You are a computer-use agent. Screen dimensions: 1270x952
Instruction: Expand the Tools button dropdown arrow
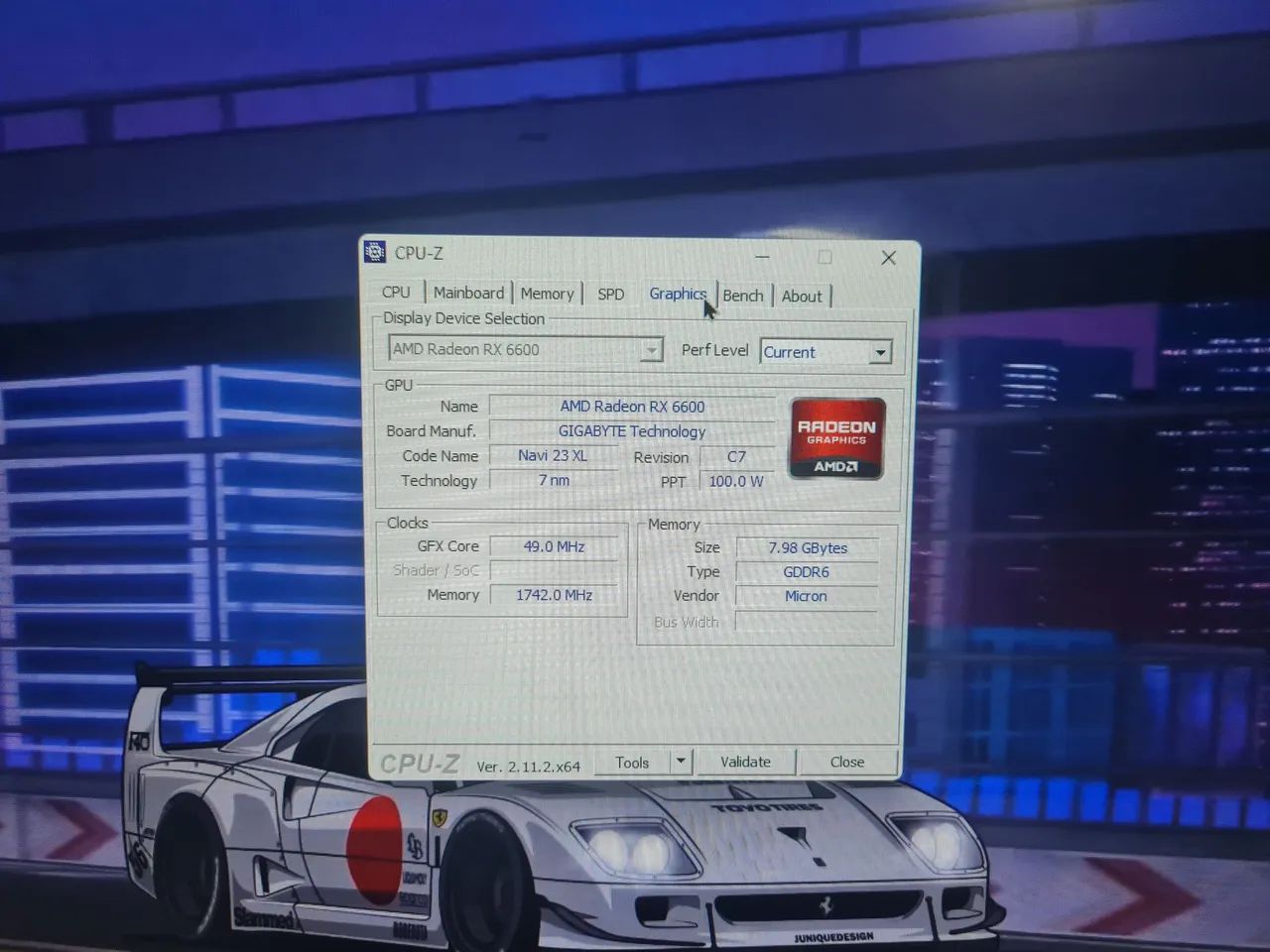(x=681, y=763)
